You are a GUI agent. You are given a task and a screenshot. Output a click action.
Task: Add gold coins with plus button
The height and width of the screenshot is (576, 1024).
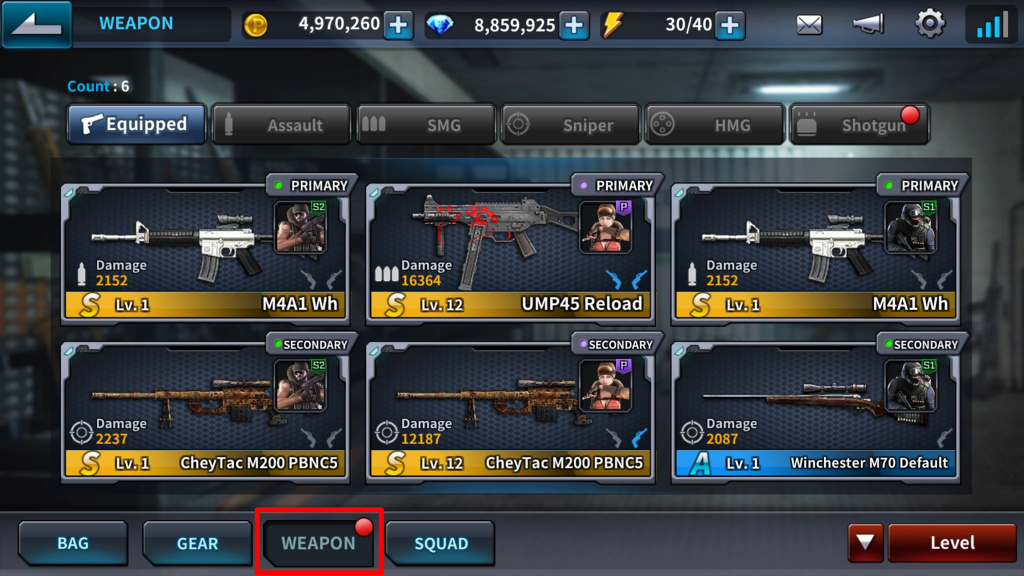(x=398, y=25)
